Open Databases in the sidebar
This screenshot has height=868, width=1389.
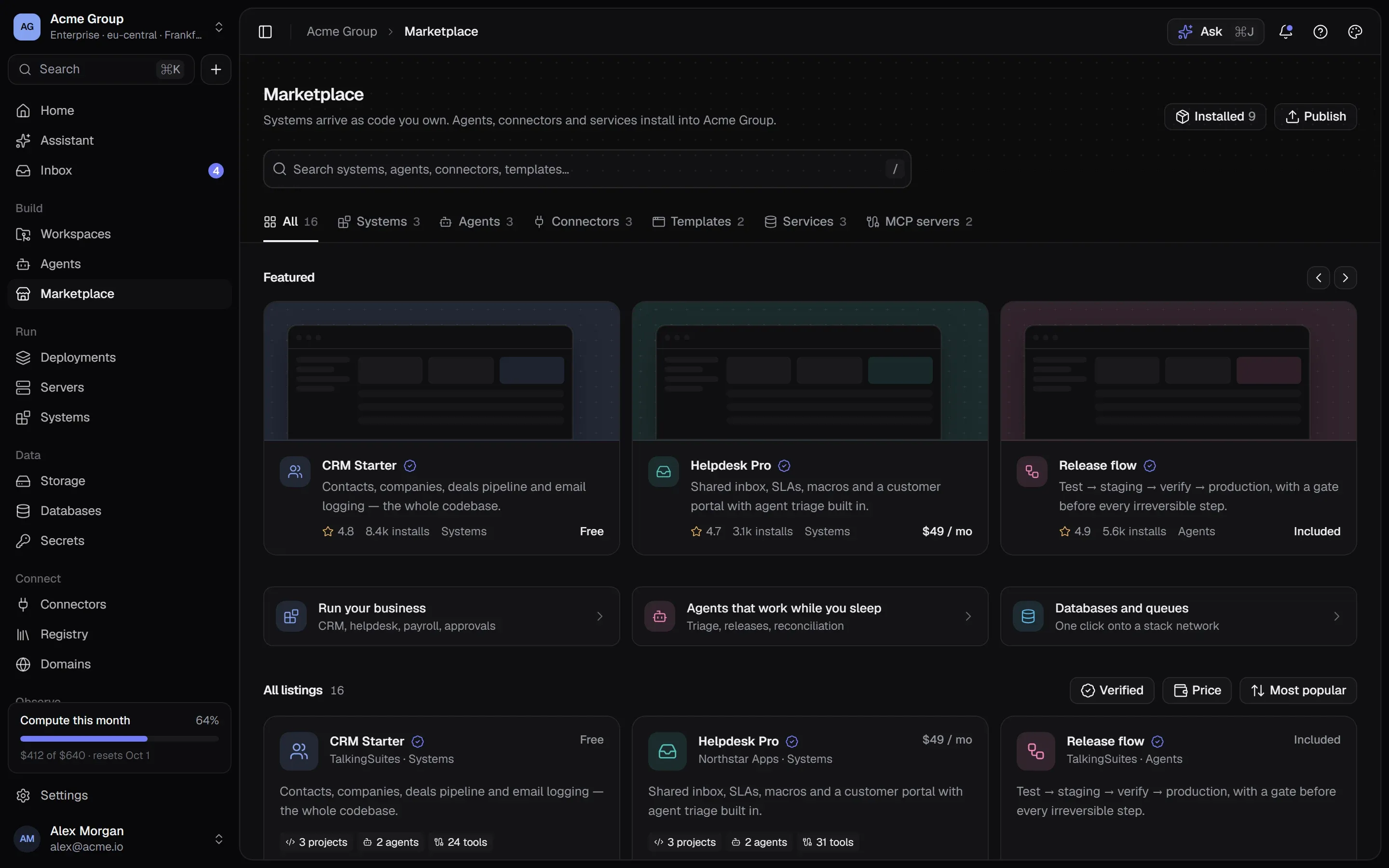(x=120, y=510)
